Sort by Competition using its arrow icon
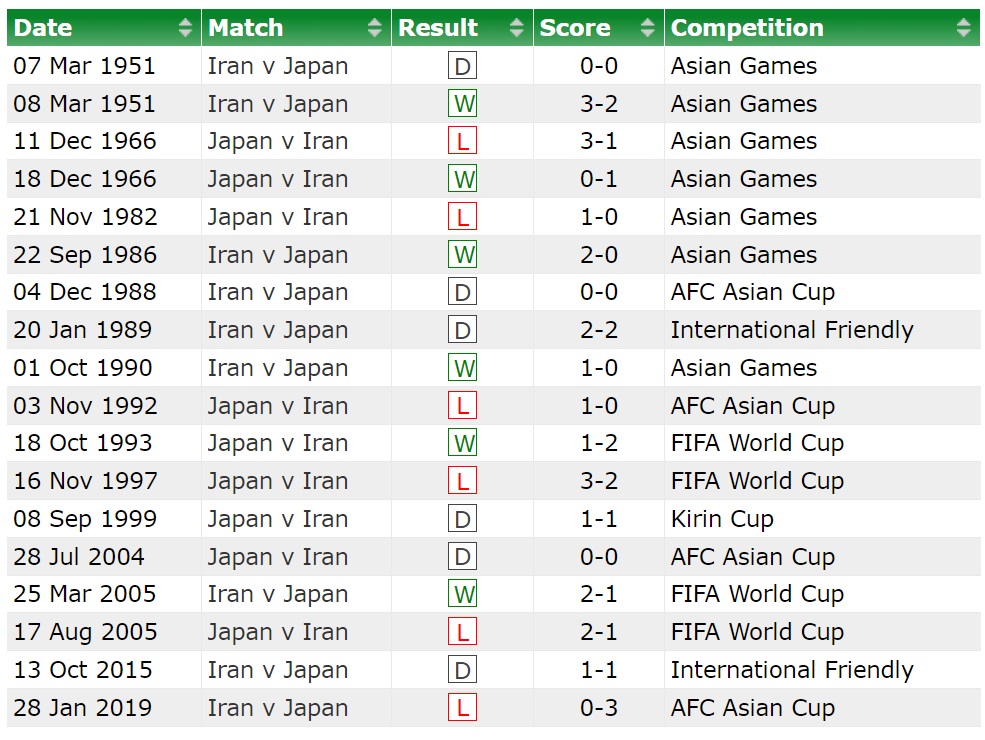 coord(963,28)
